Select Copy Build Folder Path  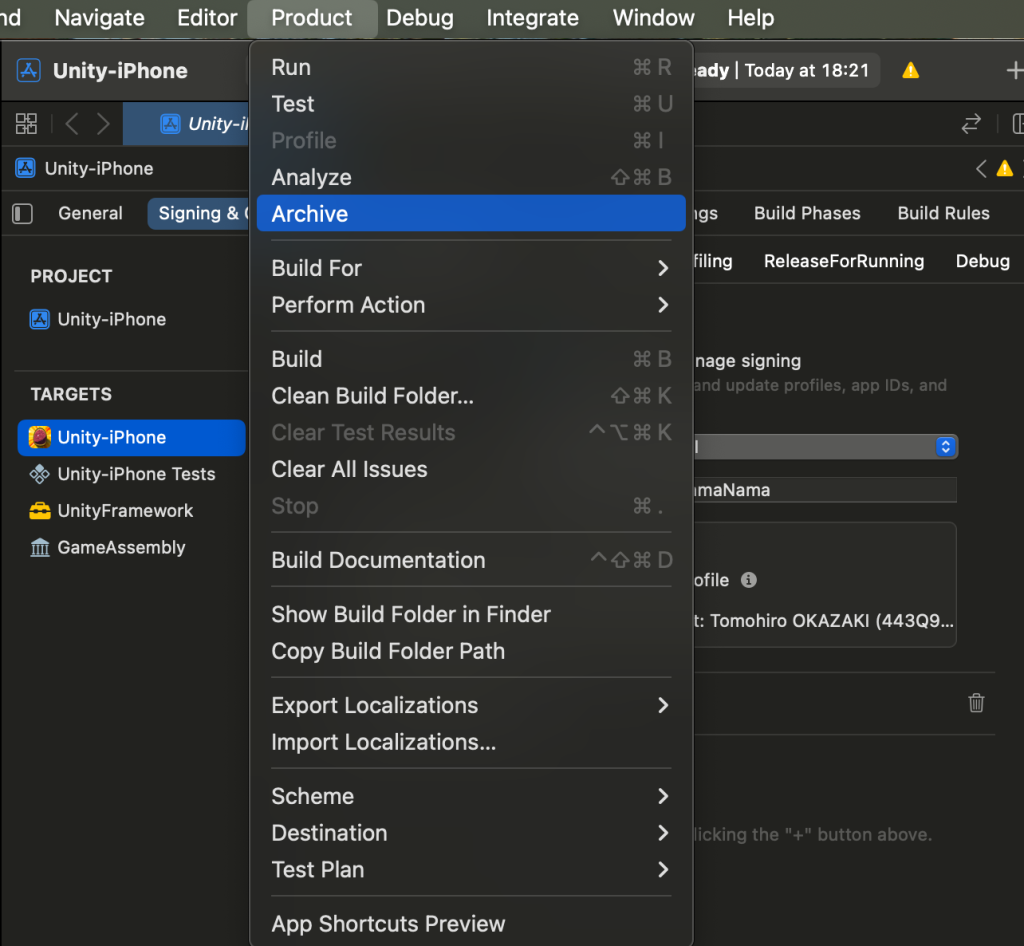(x=471, y=651)
